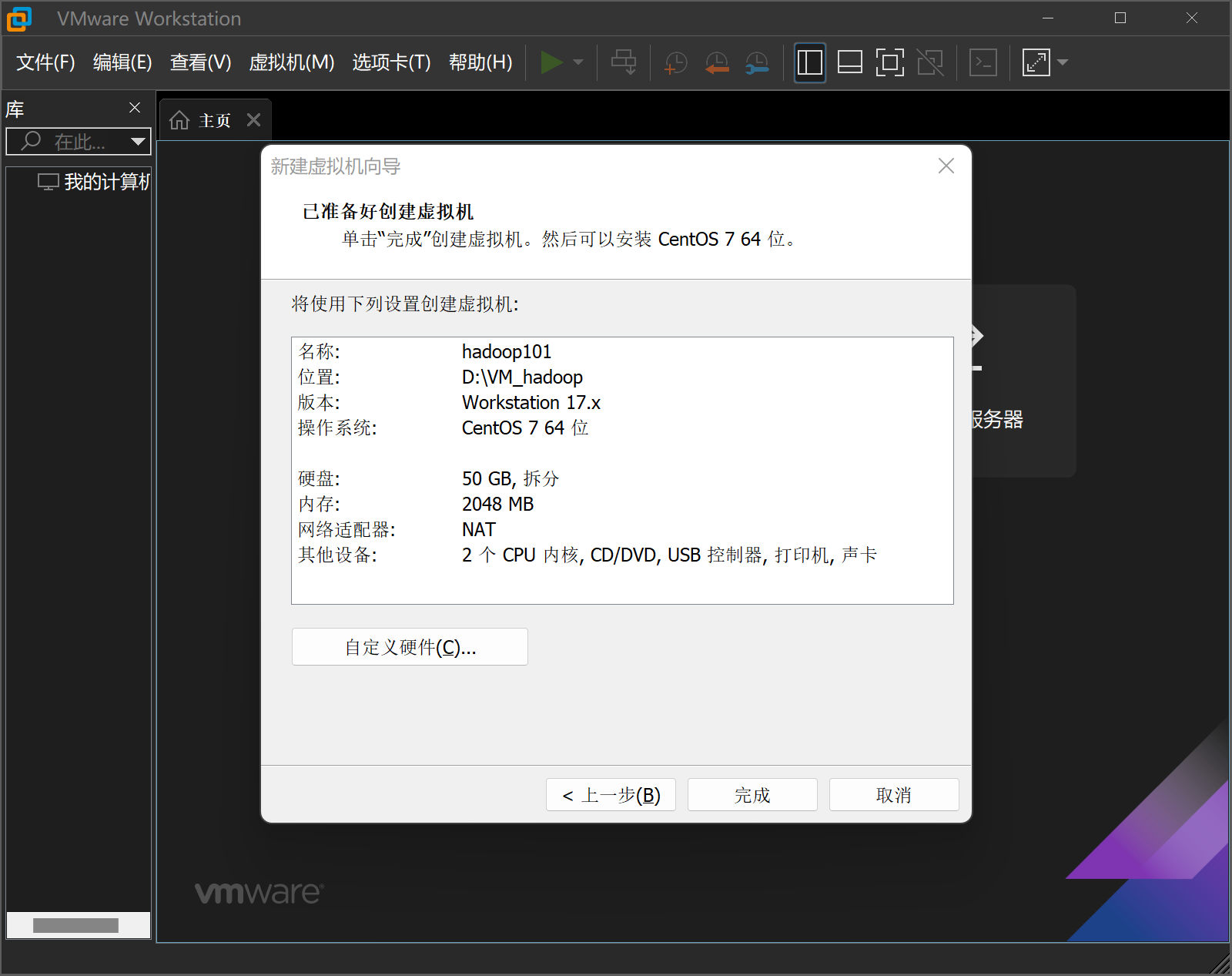Click the 自定义硬件(C)... button
Viewport: 1232px width, 976px height.
tap(410, 647)
